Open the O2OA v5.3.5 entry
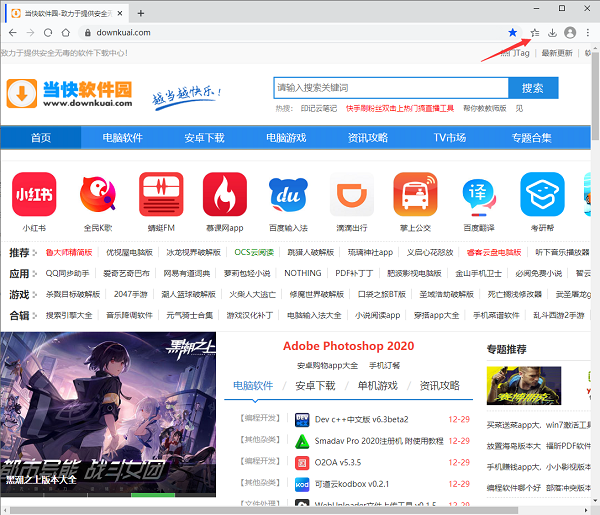This screenshot has width=600, height=515. pyautogui.click(x=338, y=462)
